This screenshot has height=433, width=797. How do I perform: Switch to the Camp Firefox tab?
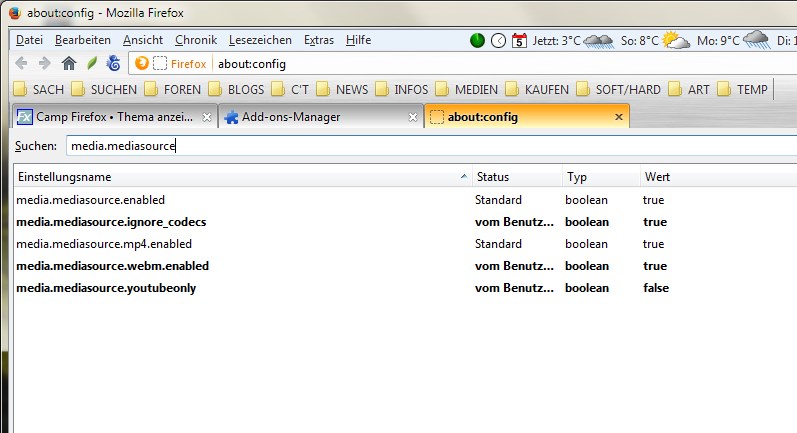pyautogui.click(x=114, y=117)
